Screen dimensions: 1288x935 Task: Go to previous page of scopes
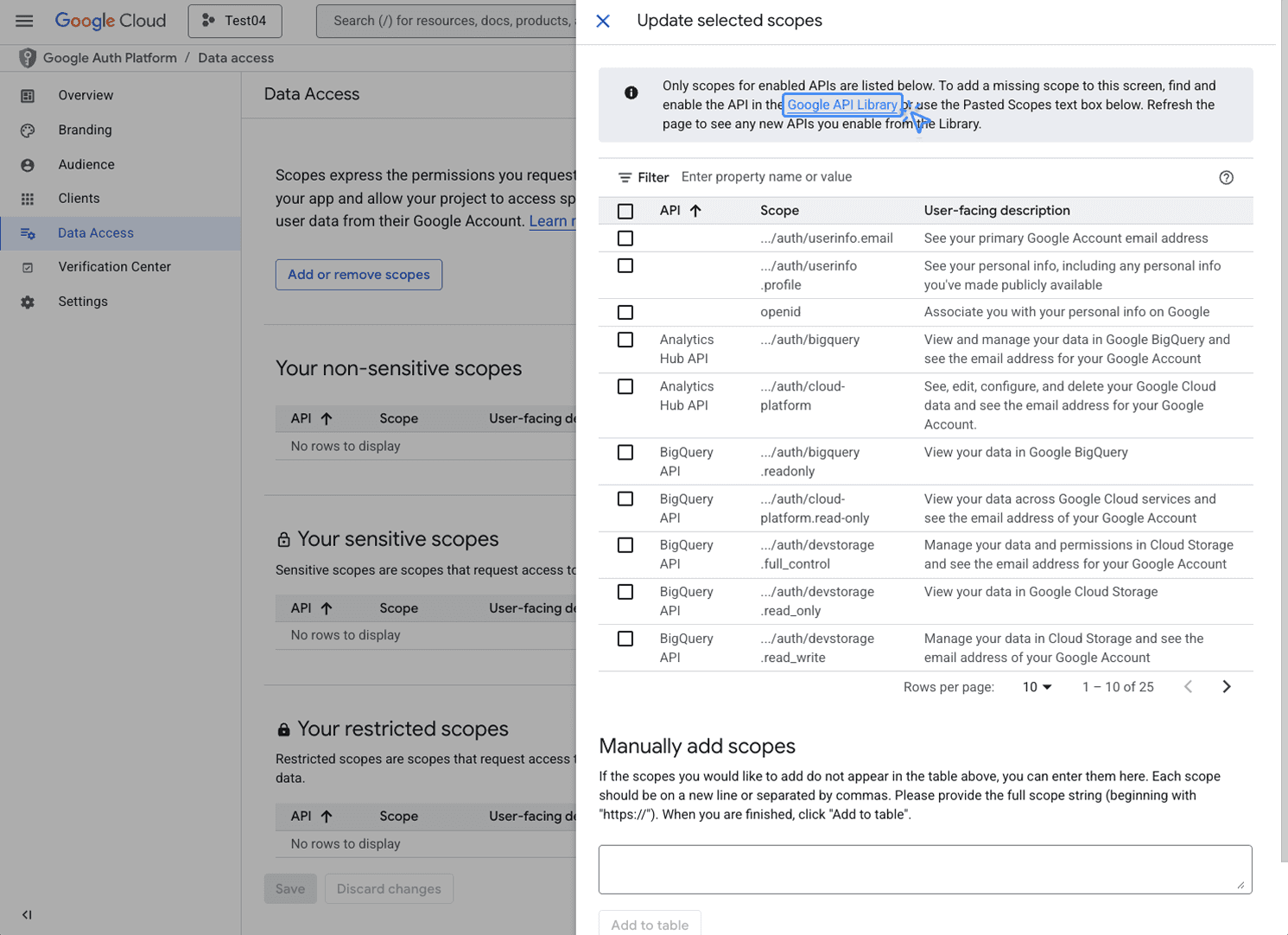[1188, 687]
